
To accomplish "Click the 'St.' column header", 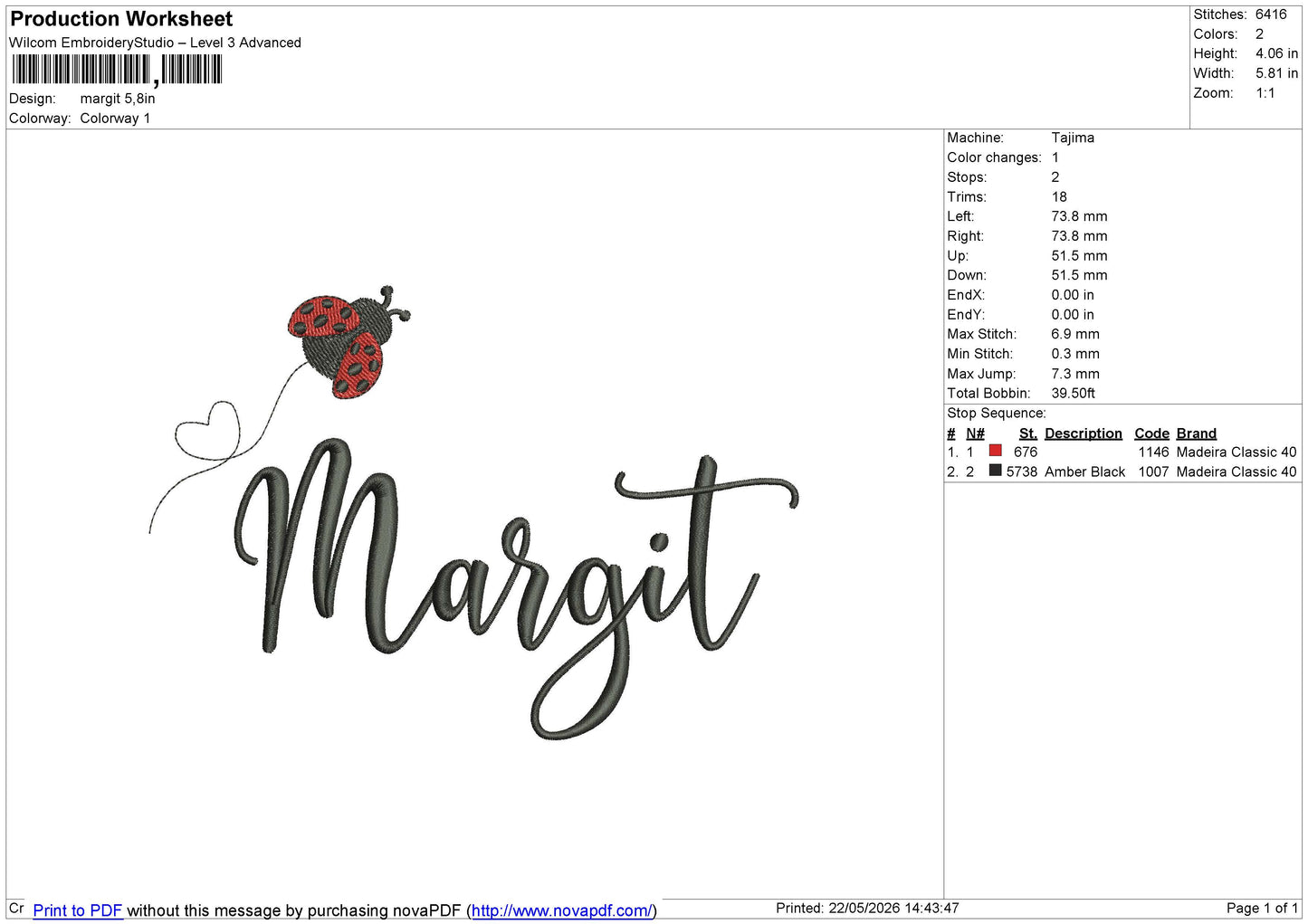I will click(x=1028, y=433).
